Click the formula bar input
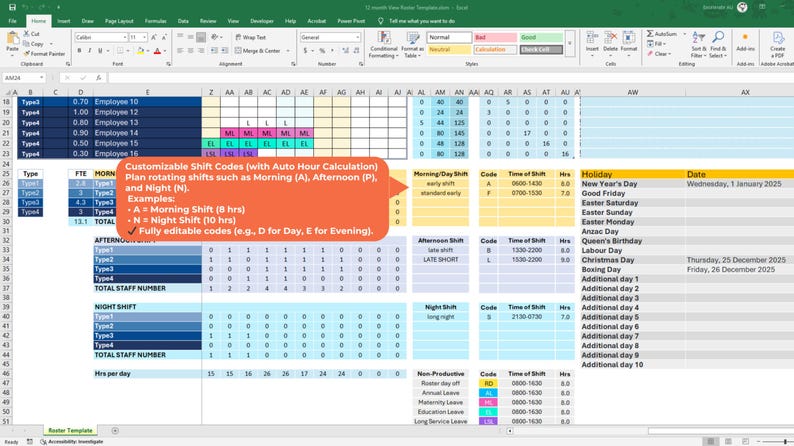This screenshot has width=794, height=446. (450, 78)
